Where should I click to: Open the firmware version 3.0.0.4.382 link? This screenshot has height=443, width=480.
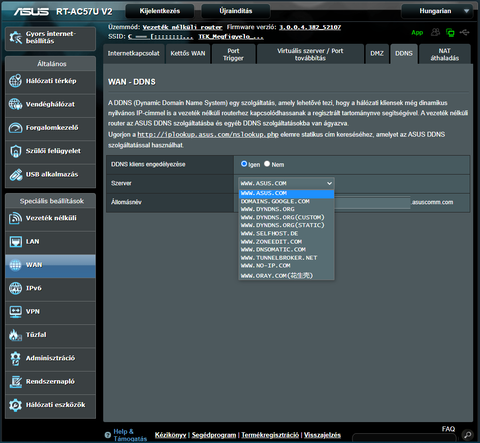coord(310,27)
